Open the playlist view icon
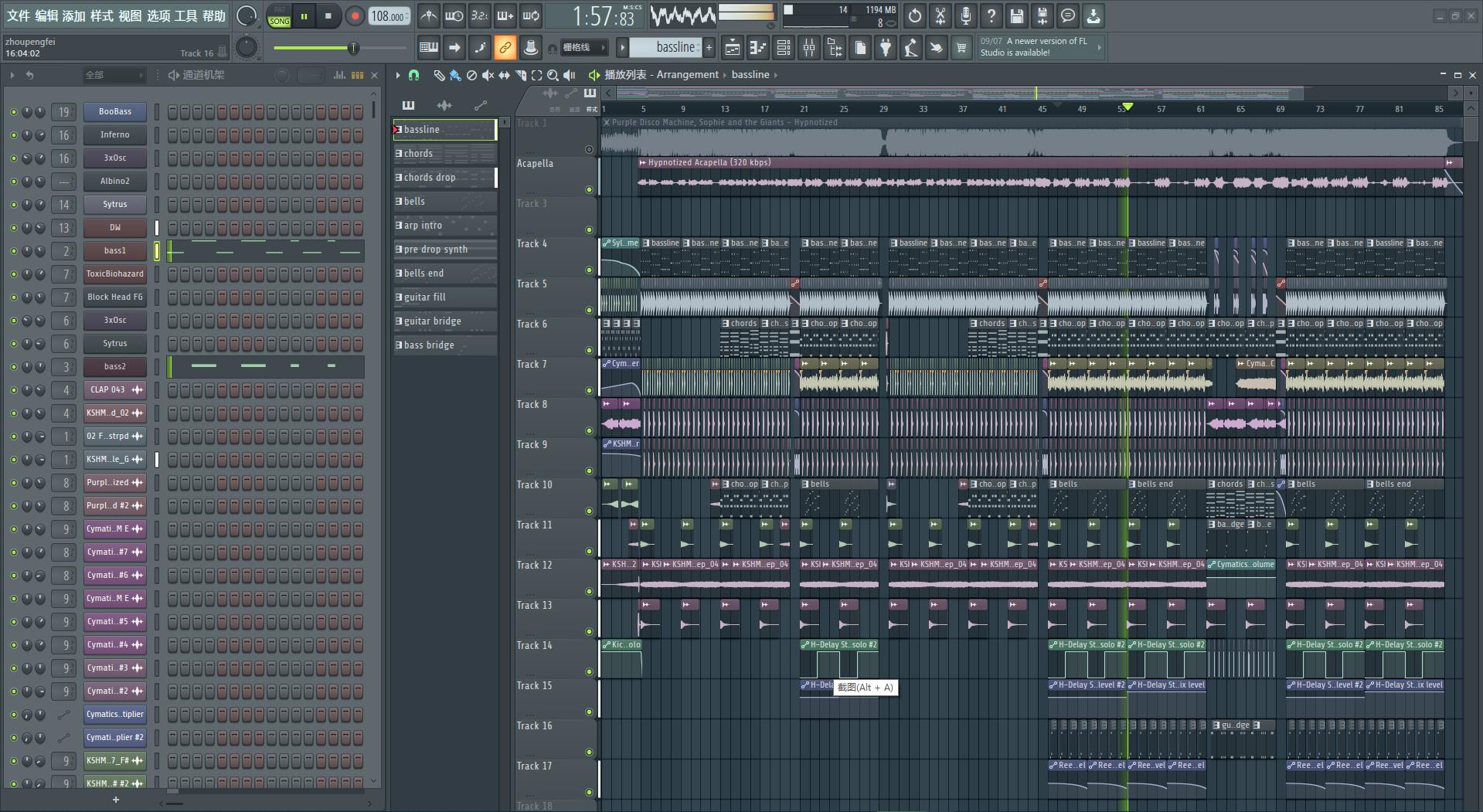The image size is (1483, 812). (732, 48)
